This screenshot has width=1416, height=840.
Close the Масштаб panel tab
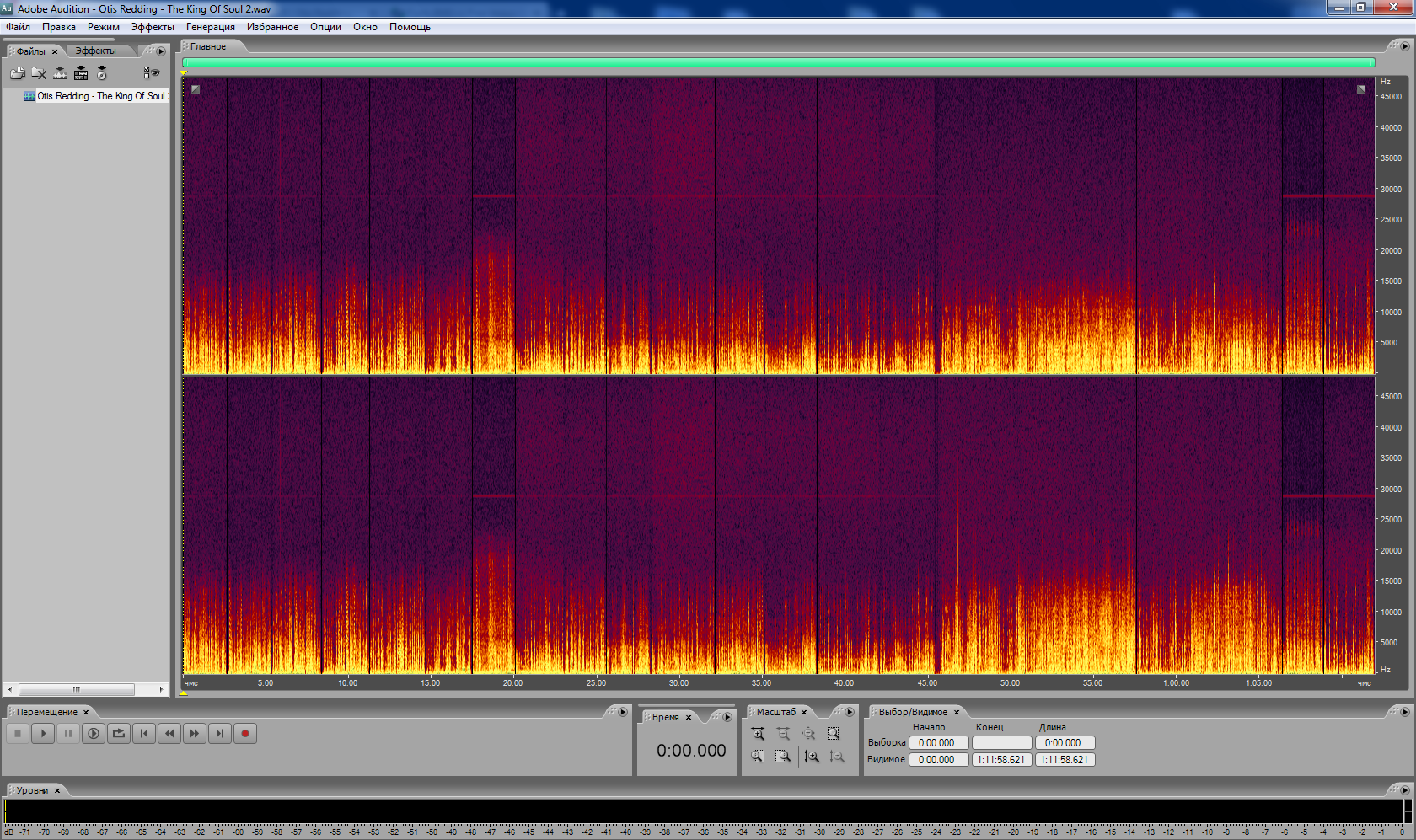tap(804, 712)
